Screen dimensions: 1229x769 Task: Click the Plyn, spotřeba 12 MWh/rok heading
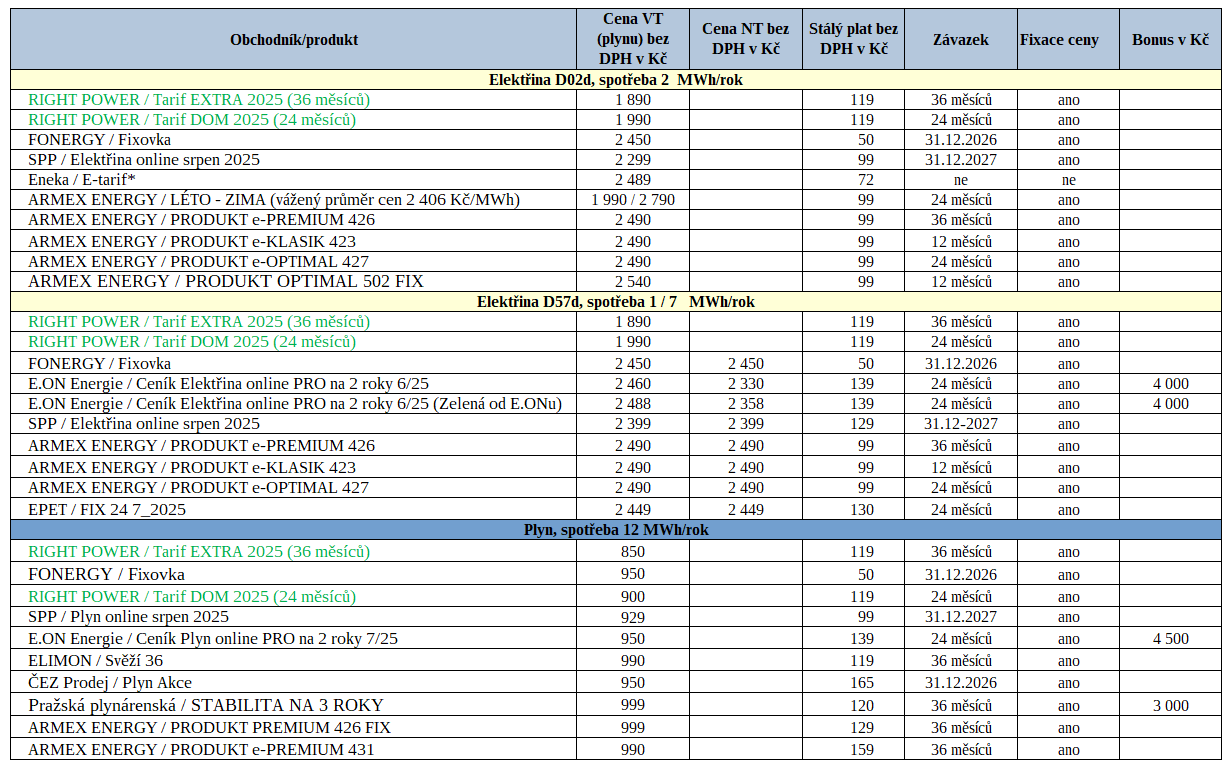(x=616, y=530)
